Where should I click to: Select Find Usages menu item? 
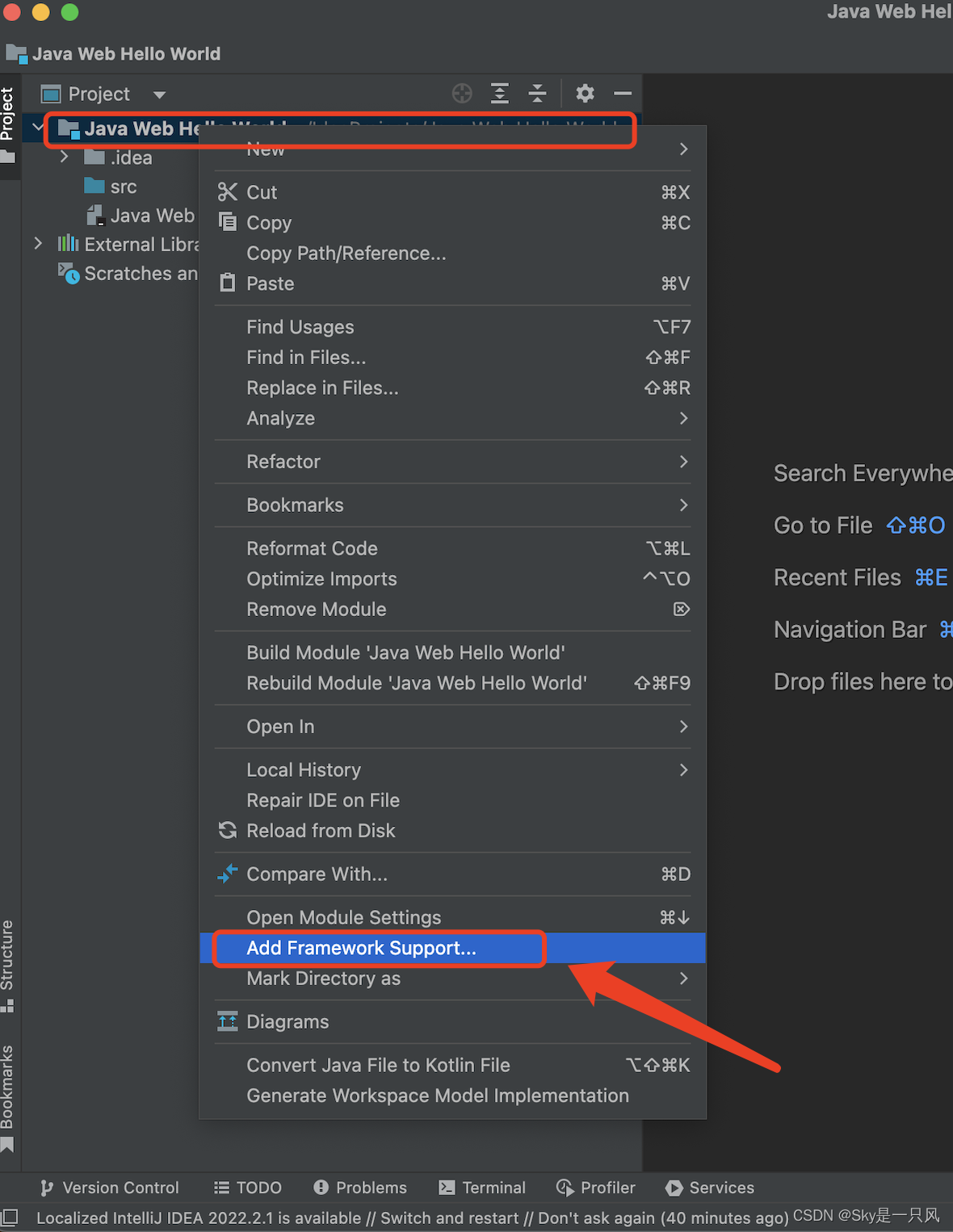(x=452, y=327)
